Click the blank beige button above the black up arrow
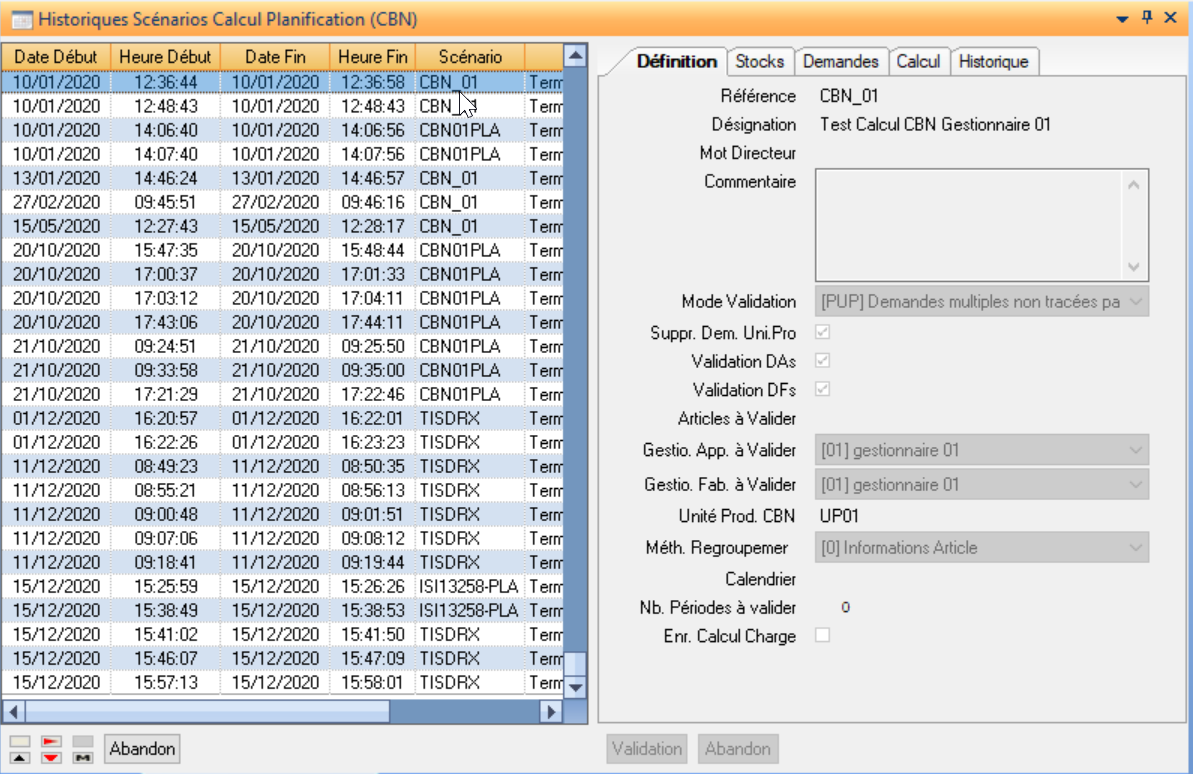Screen dimensions: 1193x774 (20, 741)
